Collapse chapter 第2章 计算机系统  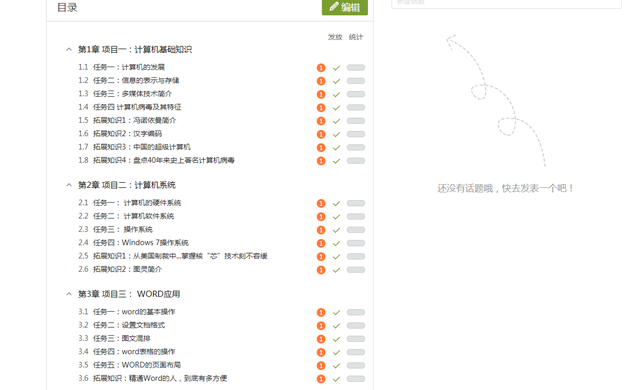69,185
